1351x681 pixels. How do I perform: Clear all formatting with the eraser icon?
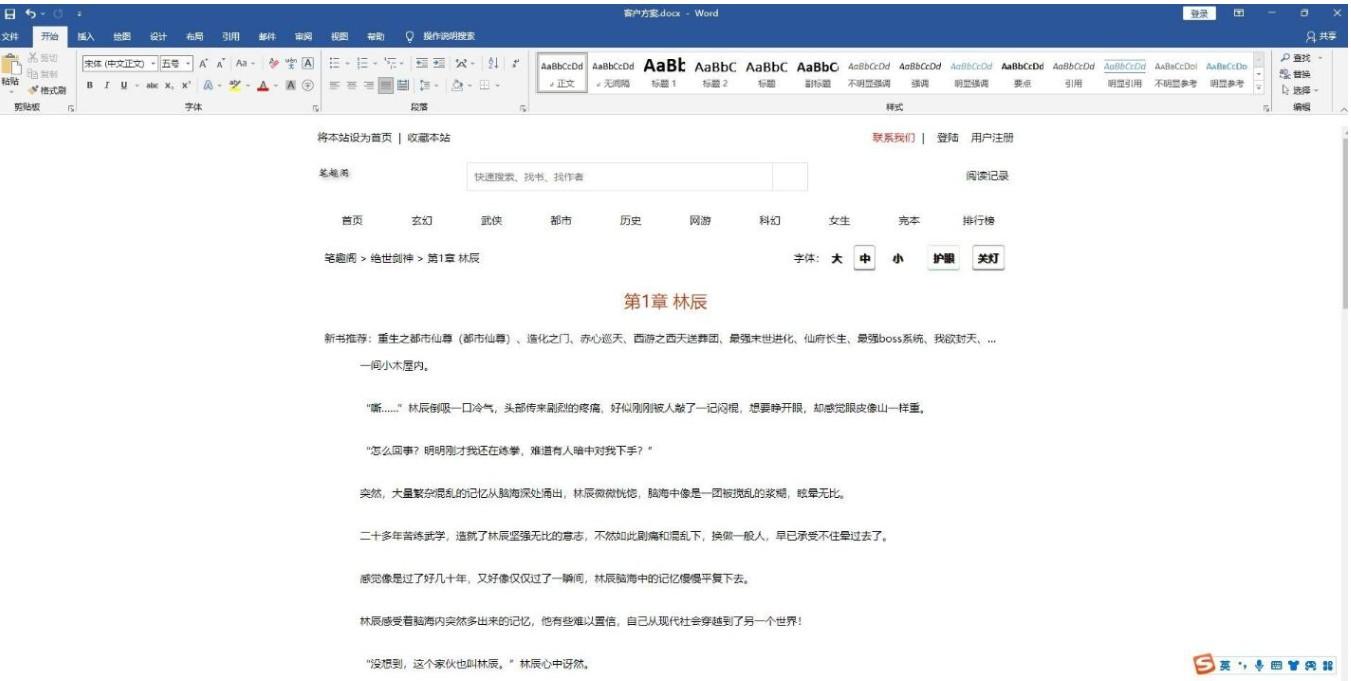273,63
